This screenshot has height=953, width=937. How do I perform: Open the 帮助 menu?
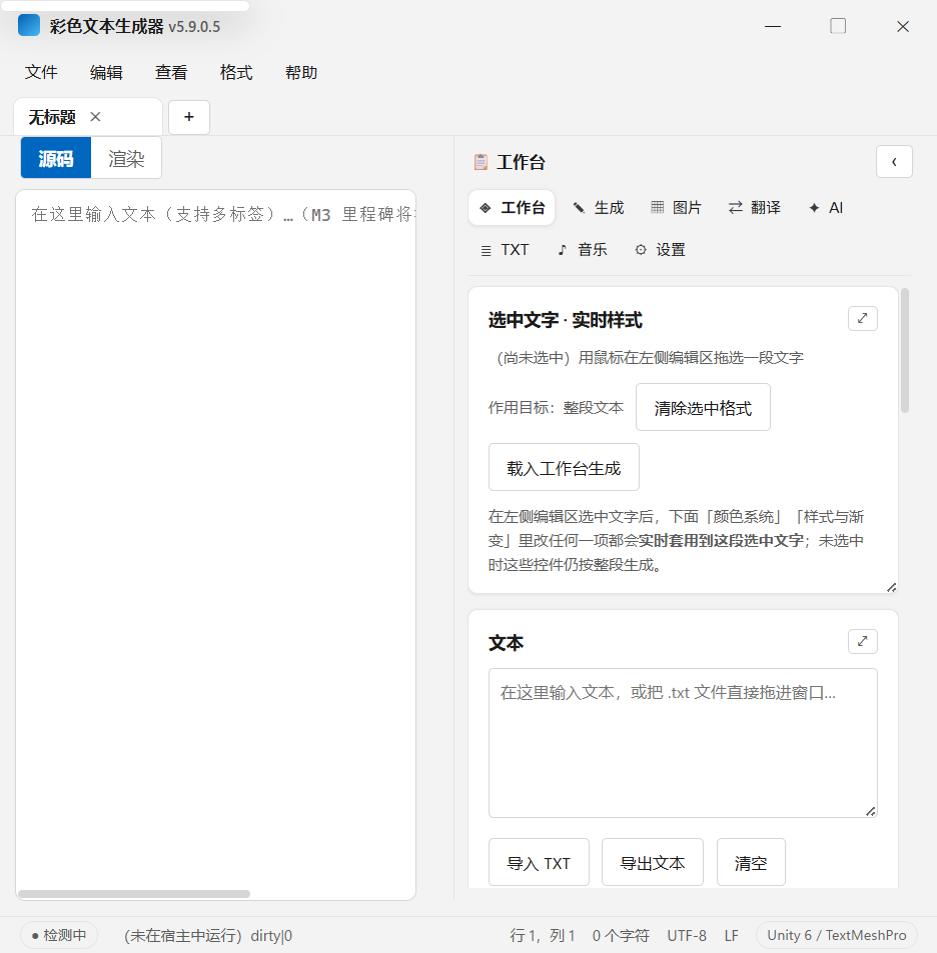click(301, 72)
